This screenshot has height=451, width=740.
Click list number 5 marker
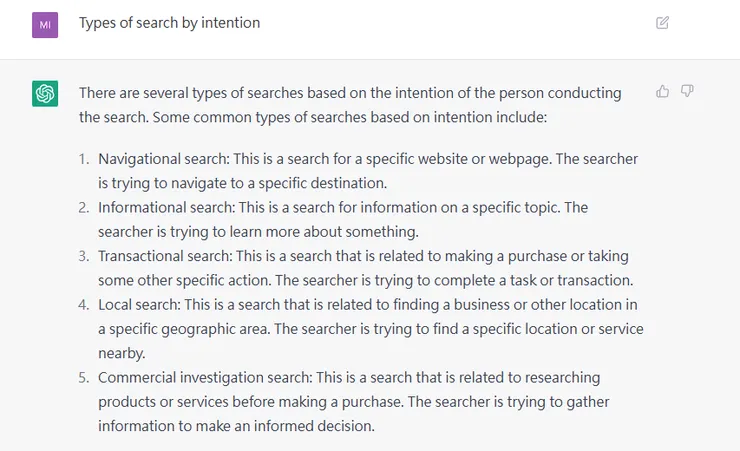[84, 377]
